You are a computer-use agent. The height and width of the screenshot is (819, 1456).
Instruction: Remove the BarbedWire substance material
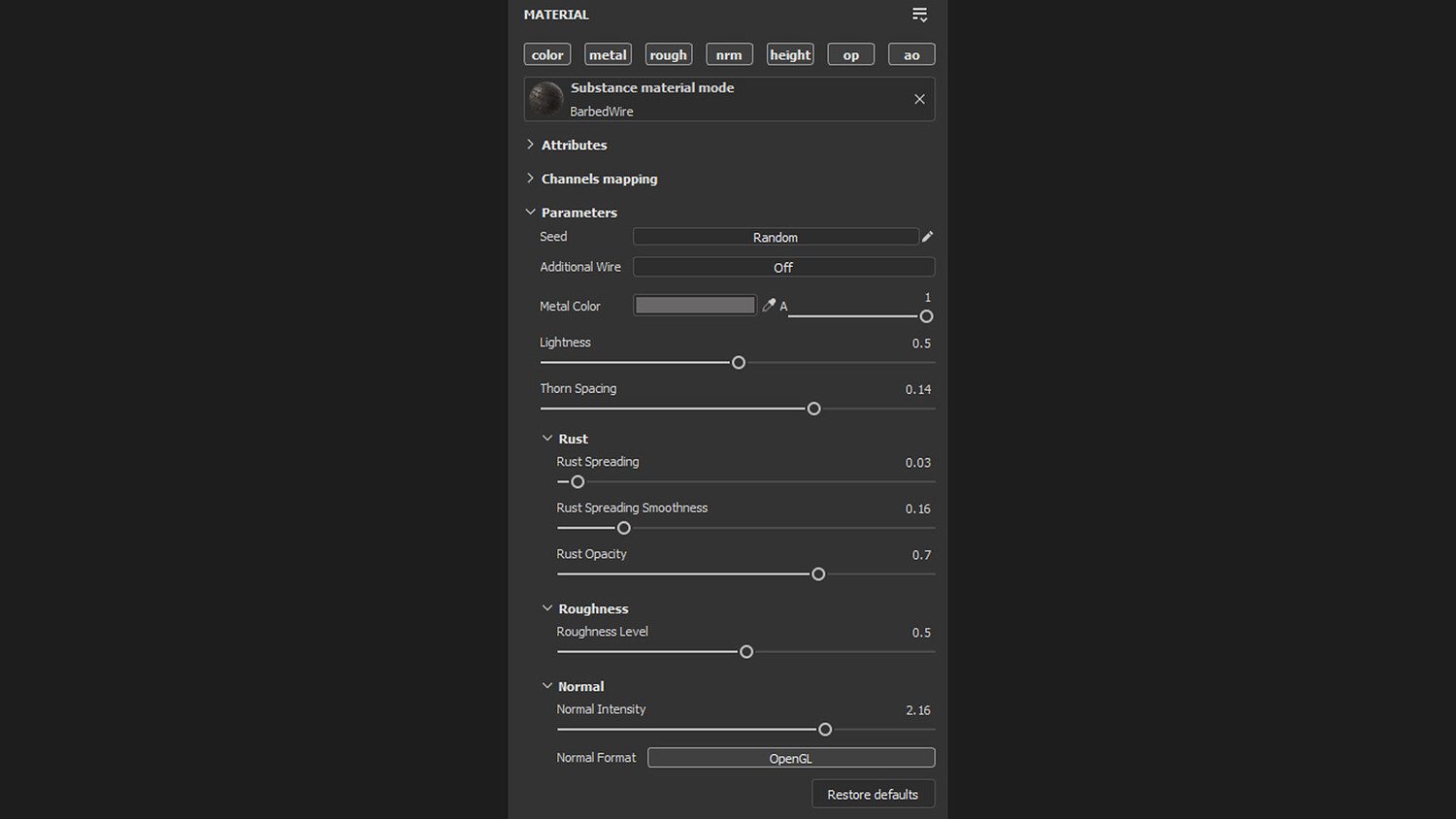coord(919,99)
